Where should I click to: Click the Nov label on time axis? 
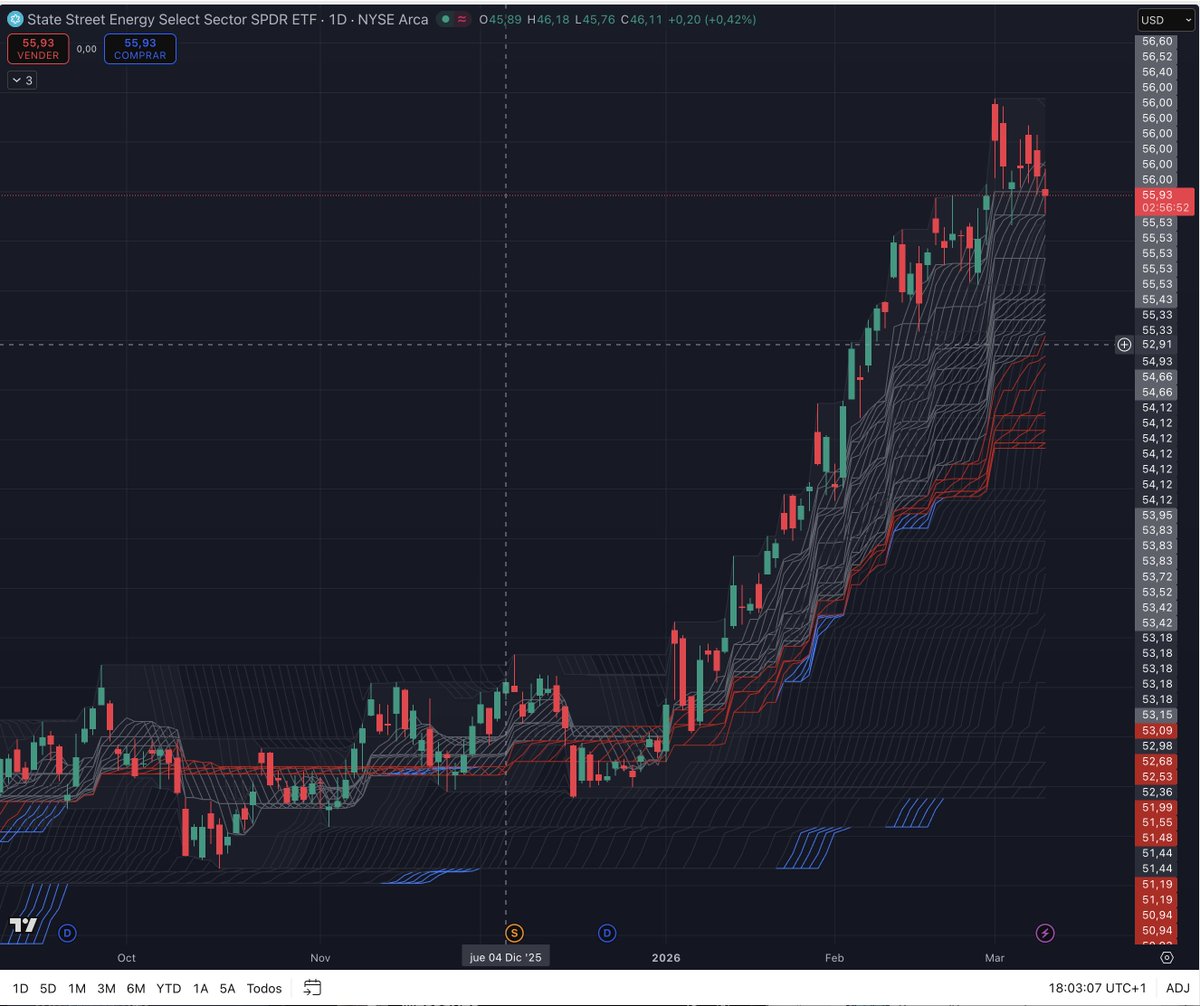[320, 957]
